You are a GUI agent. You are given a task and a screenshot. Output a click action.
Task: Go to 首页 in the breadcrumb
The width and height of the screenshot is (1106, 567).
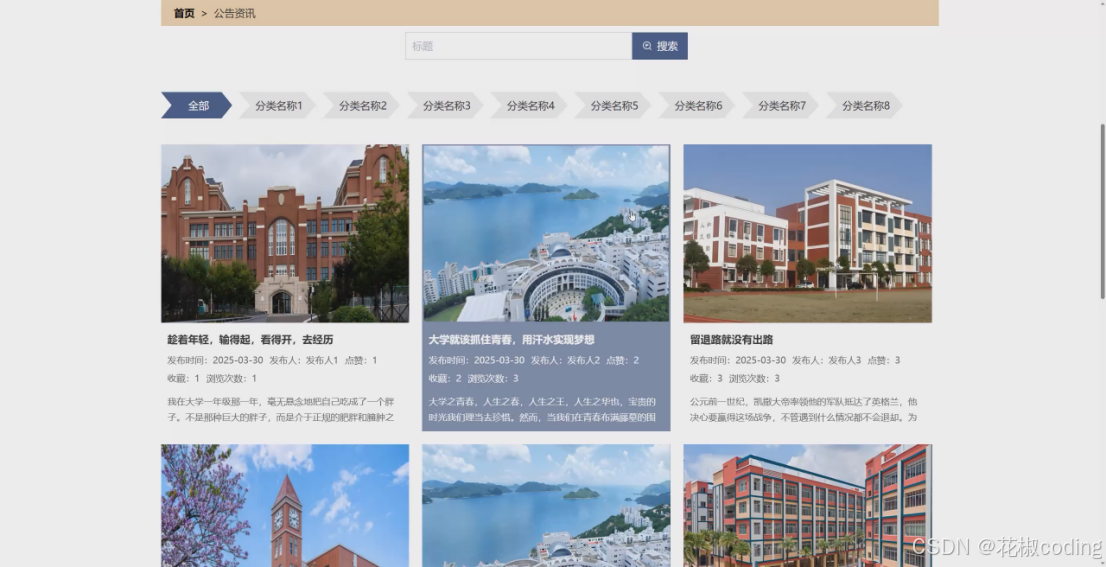[x=183, y=13]
